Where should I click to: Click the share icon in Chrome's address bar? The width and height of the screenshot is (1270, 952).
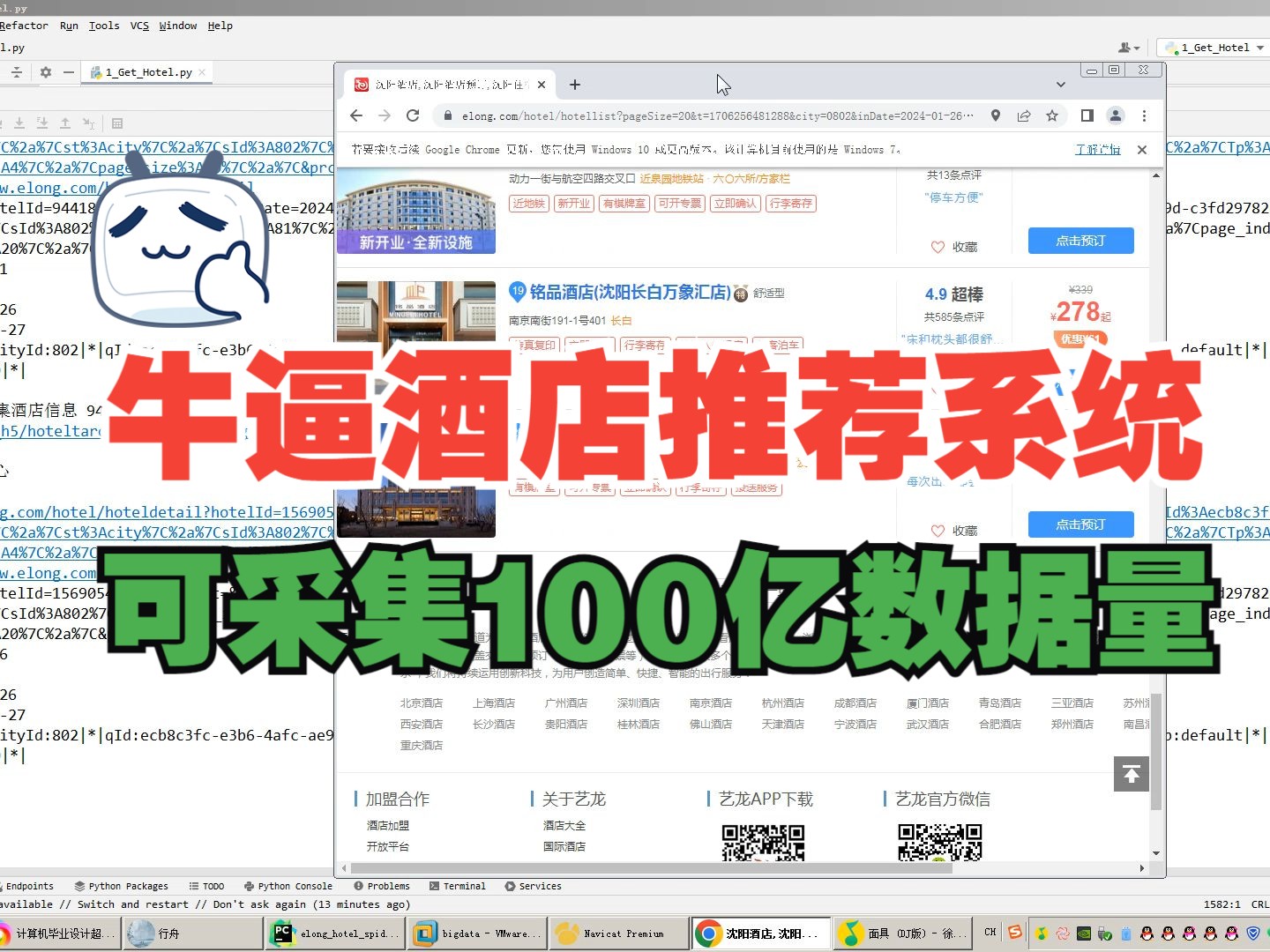click(1024, 115)
